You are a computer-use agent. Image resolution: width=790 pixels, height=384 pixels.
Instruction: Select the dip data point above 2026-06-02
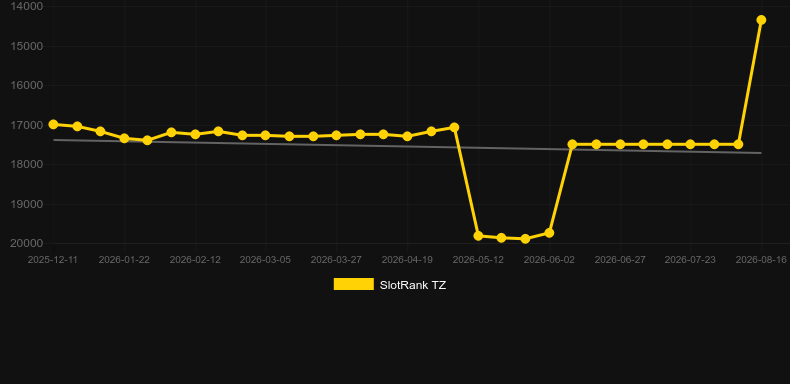(549, 233)
